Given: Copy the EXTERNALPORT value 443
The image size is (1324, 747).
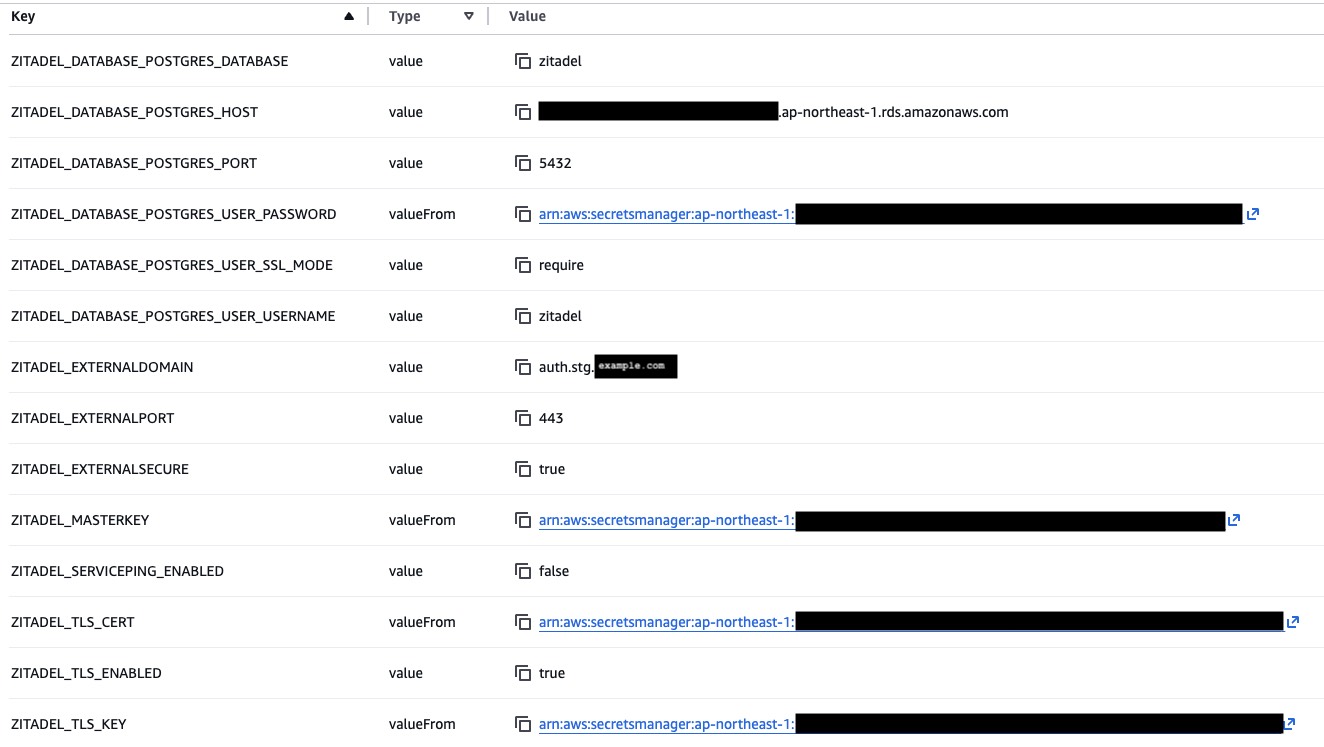Looking at the screenshot, I should click(x=522, y=419).
